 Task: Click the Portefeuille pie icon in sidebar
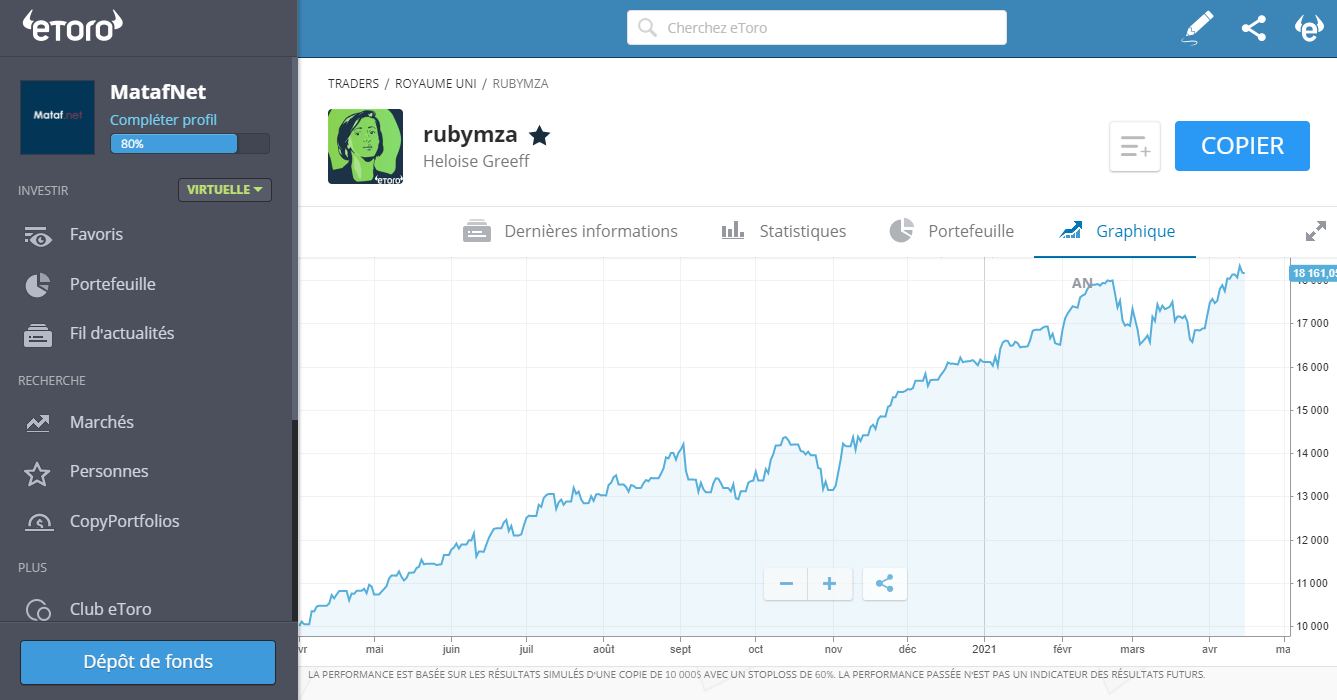click(38, 285)
